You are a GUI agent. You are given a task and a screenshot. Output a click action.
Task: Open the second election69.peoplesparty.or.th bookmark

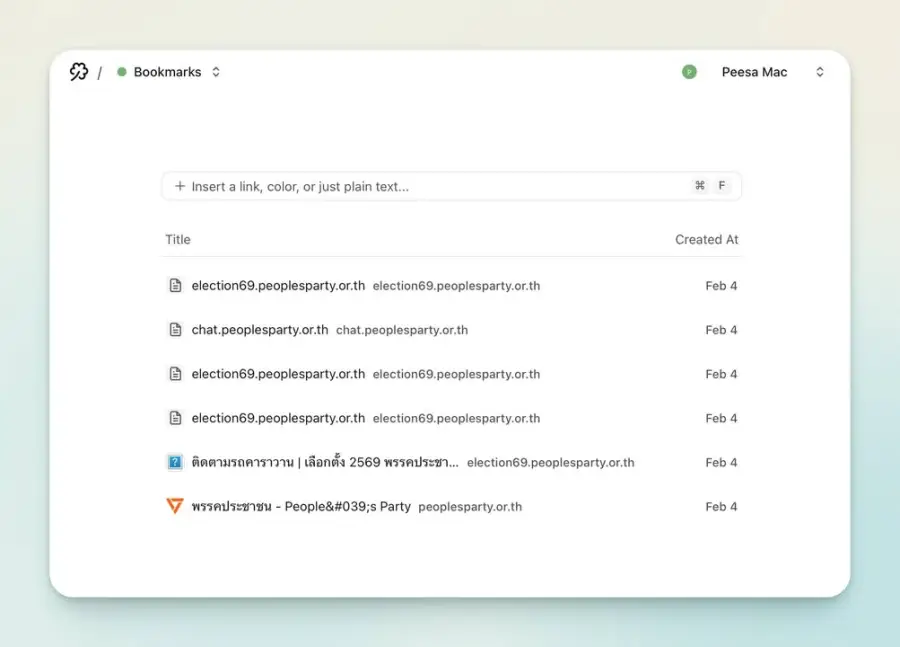coord(452,374)
